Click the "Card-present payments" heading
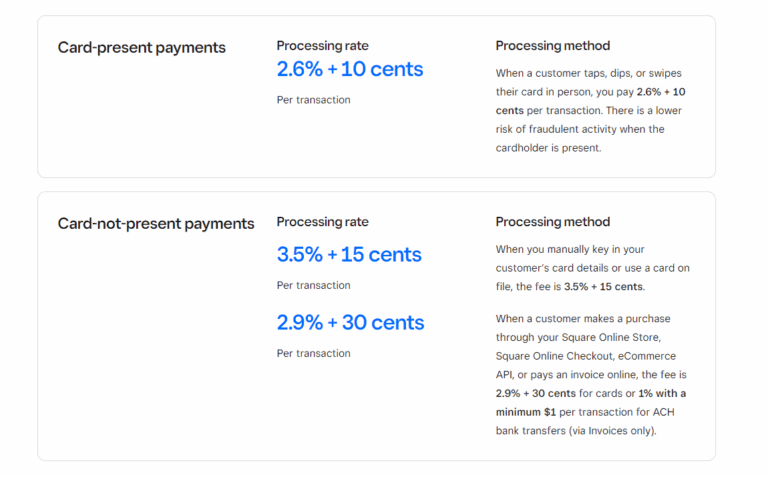Image resolution: width=768 pixels, height=477 pixels. [141, 47]
